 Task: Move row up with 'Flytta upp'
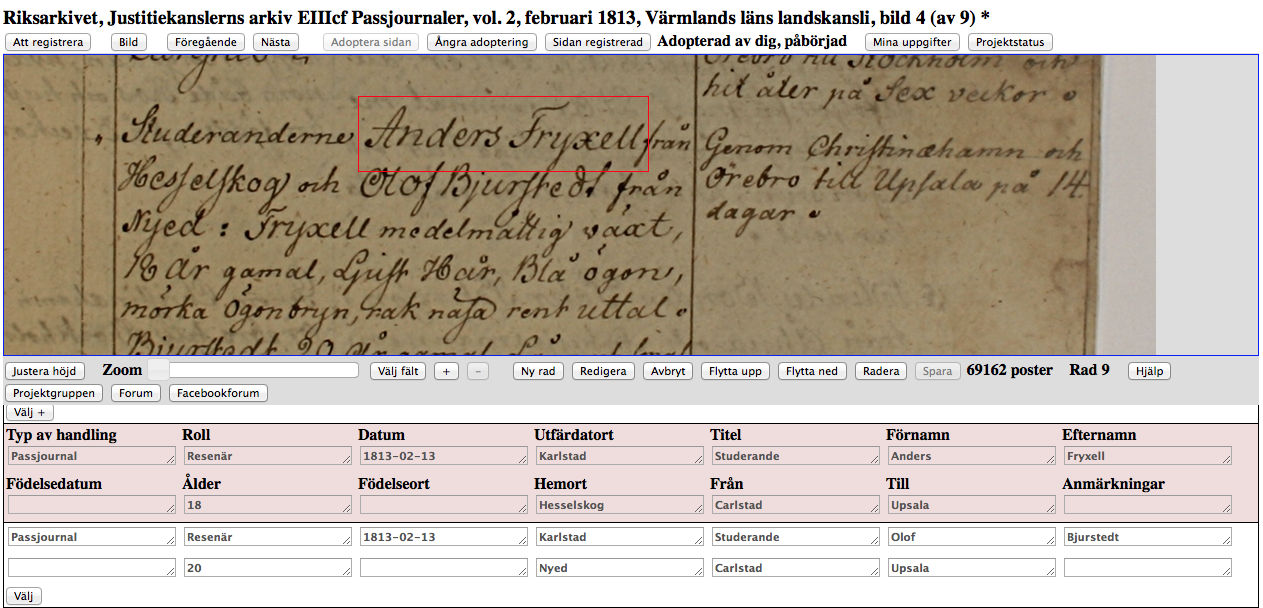click(735, 371)
